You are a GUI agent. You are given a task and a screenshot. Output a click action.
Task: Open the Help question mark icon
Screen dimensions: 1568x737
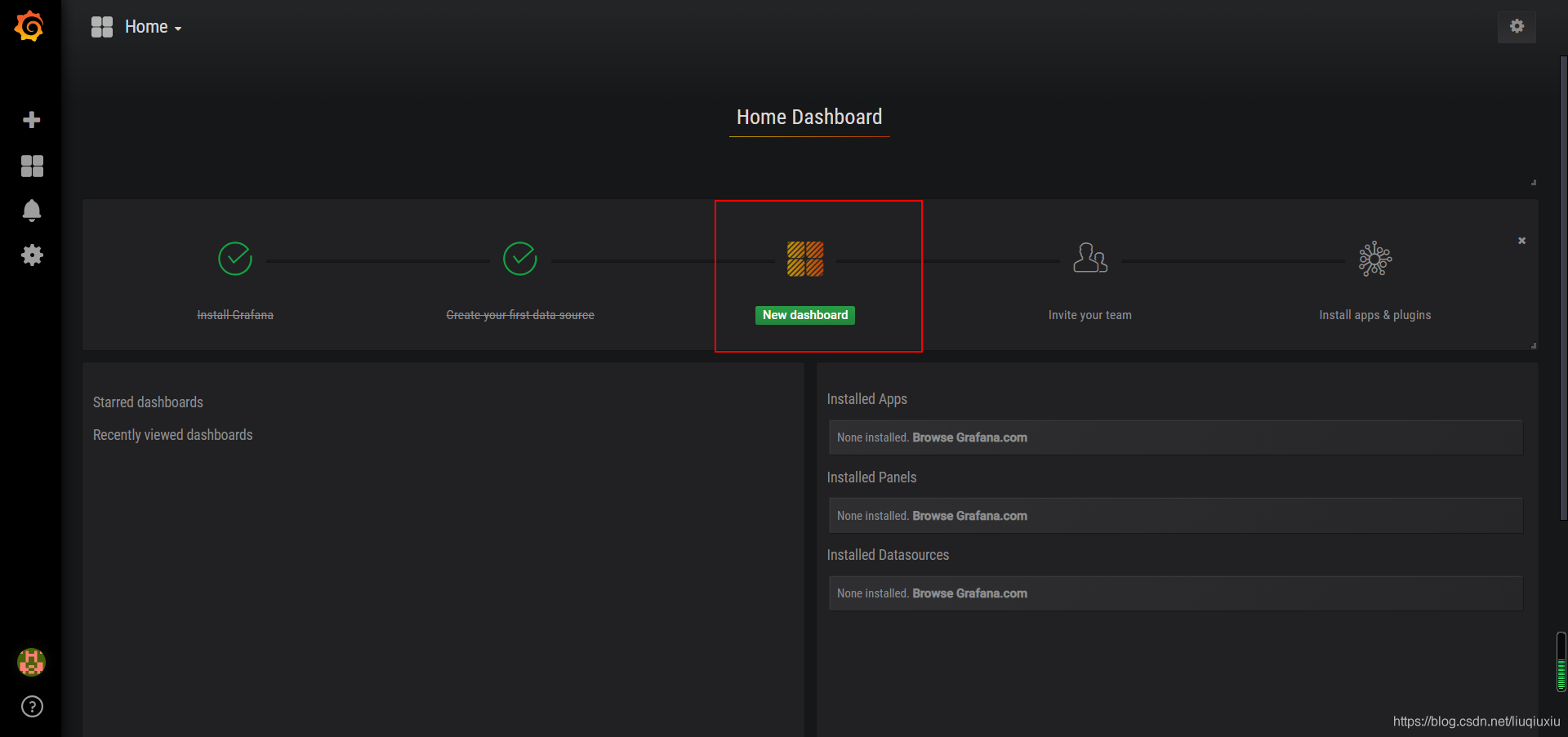pos(32,707)
